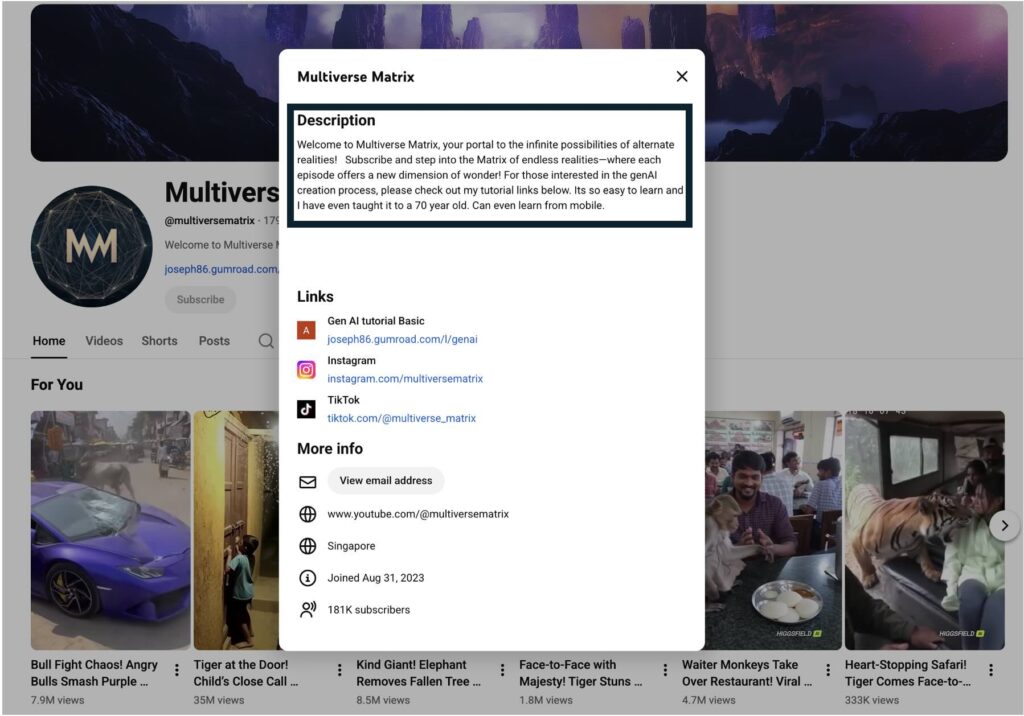Visit the tiktok.com/@multiverse_matrix link
This screenshot has height=716, width=1024.
[401, 418]
